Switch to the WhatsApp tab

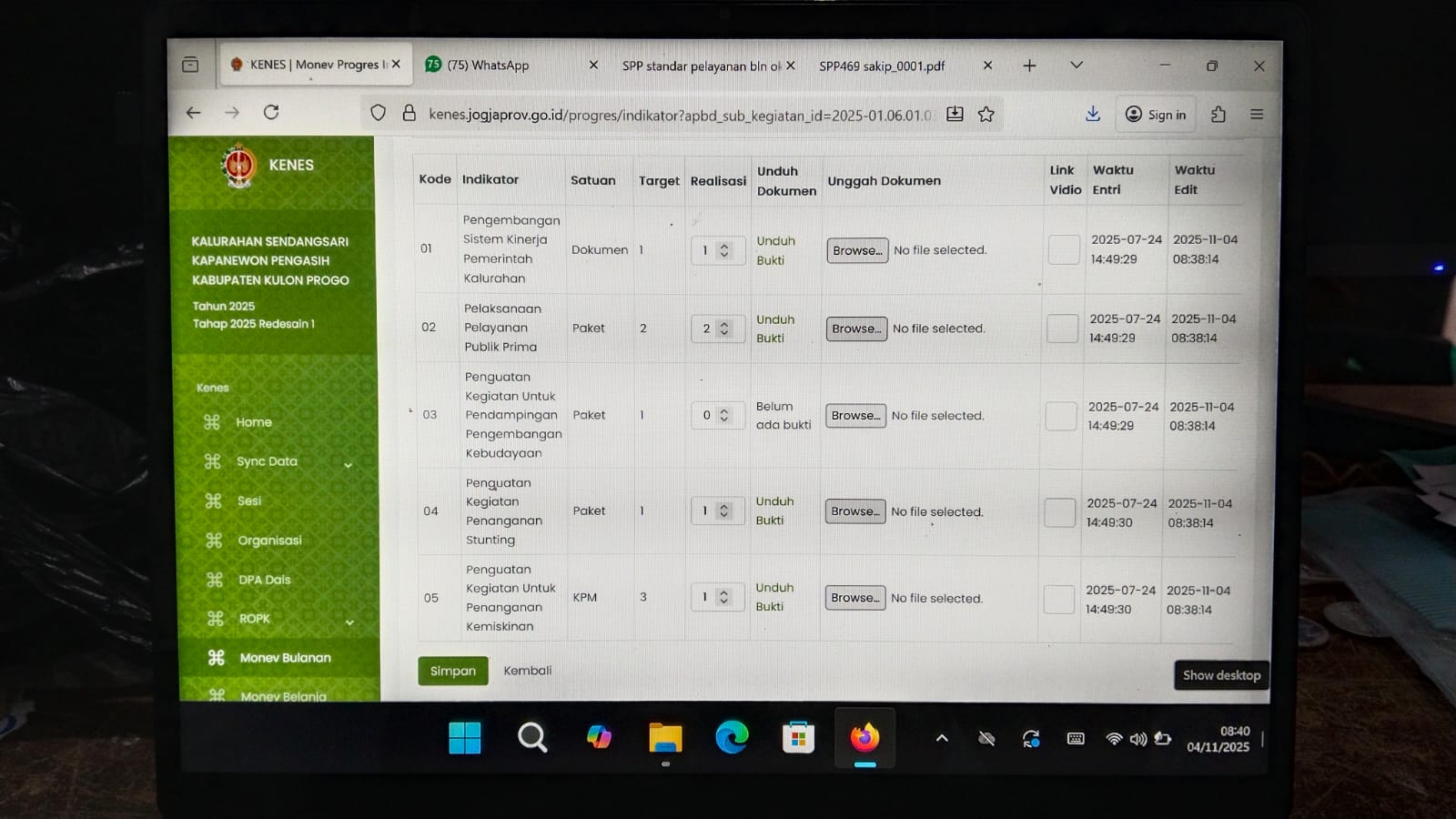coord(500,66)
